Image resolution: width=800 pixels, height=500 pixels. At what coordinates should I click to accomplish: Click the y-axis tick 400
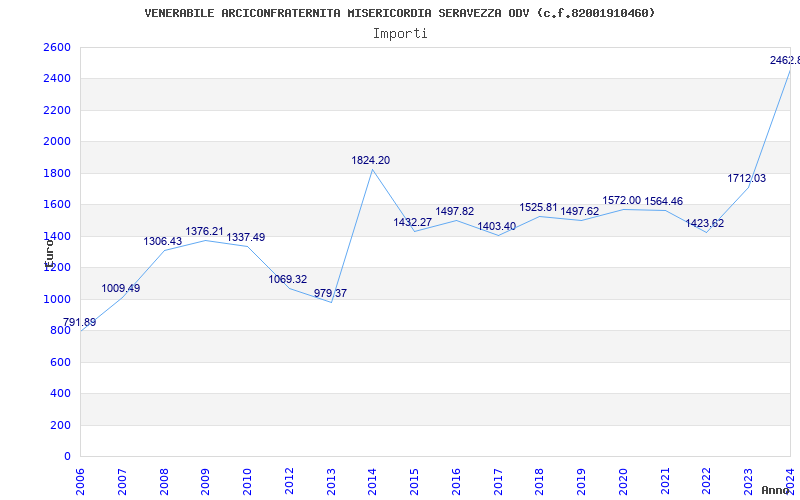coord(60,394)
